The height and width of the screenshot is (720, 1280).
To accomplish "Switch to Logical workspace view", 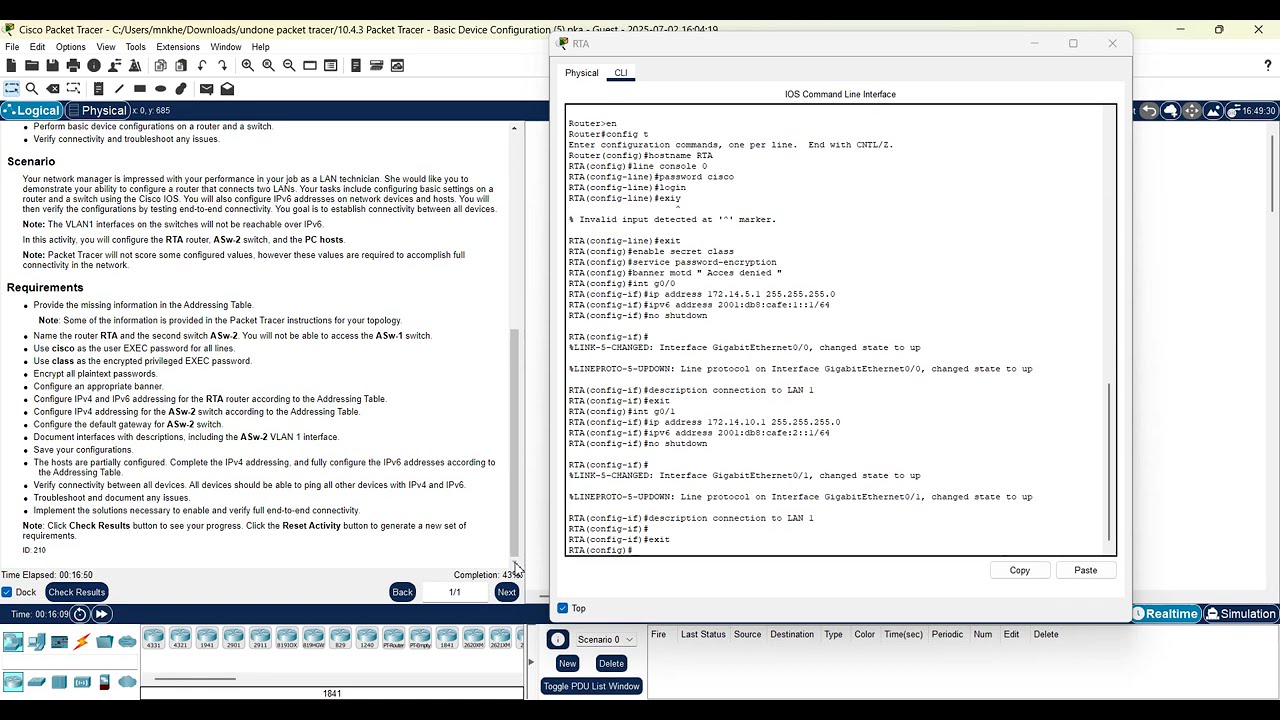I will [x=32, y=110].
